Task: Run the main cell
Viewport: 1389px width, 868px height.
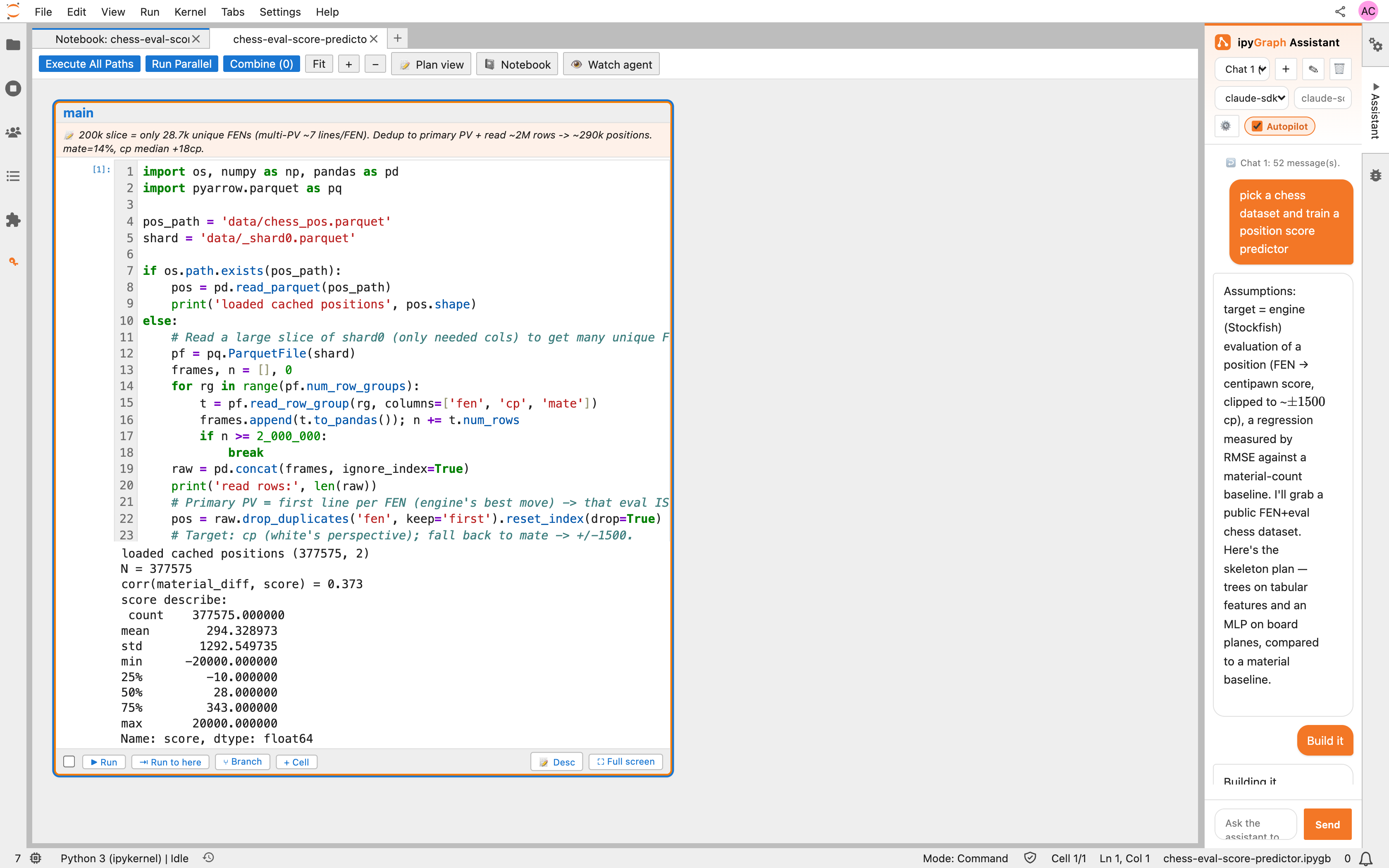Action: (104, 762)
